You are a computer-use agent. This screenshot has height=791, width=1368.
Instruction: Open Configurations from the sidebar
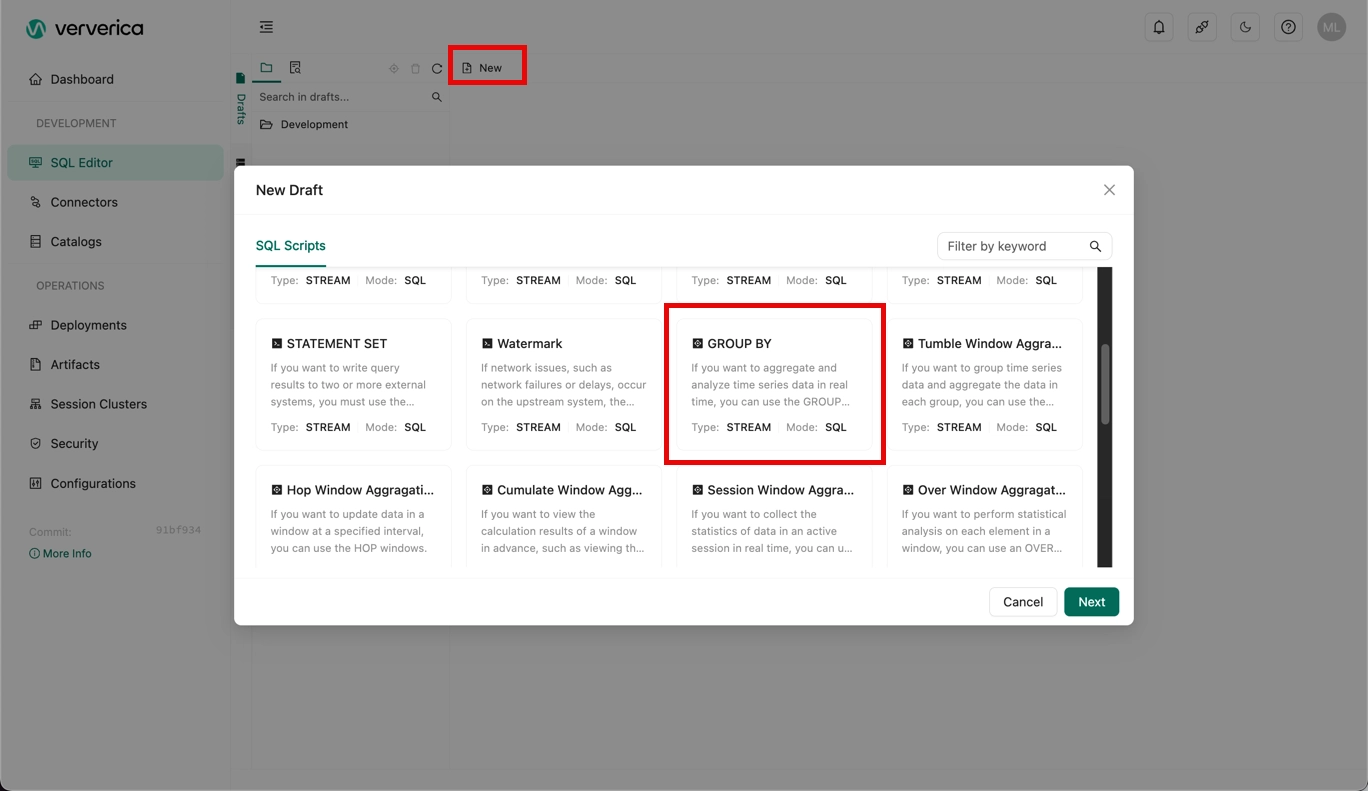115,483
